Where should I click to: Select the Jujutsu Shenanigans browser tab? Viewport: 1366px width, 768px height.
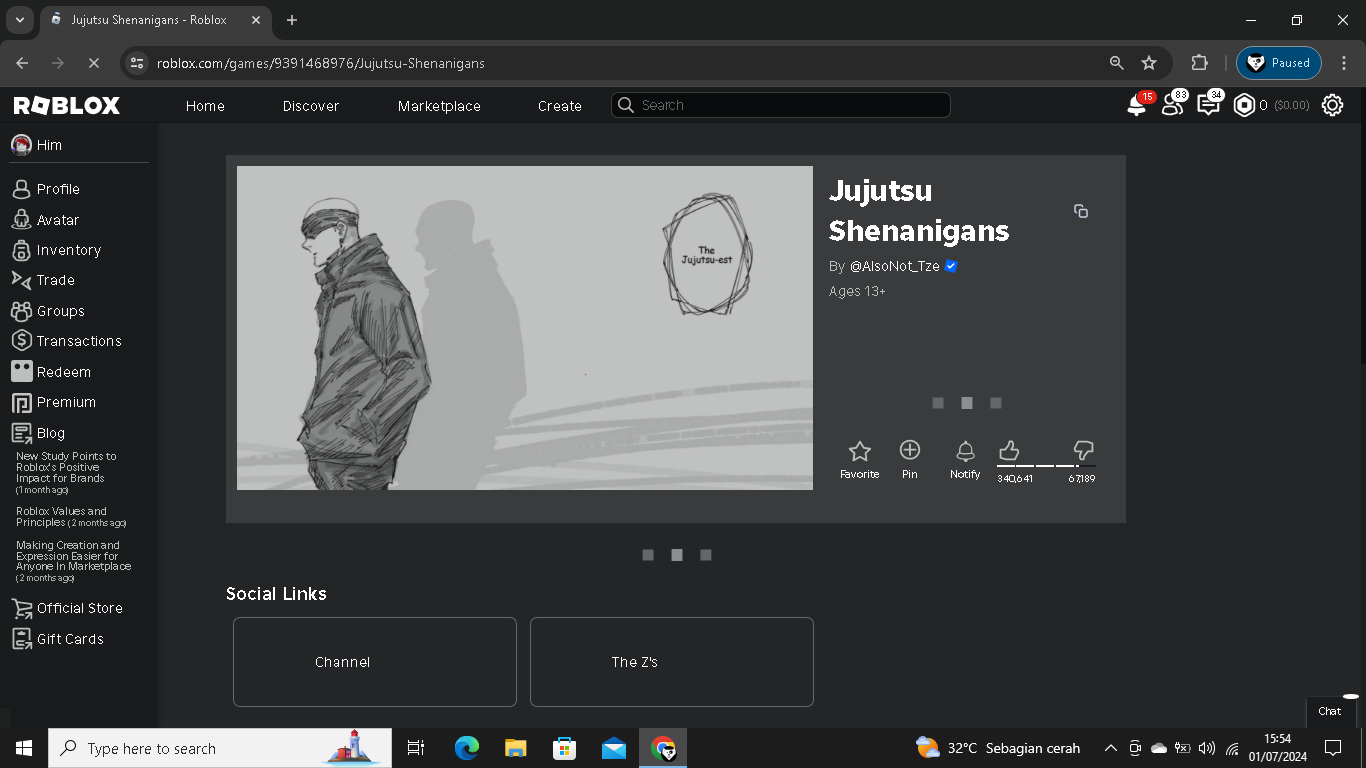tap(154, 20)
